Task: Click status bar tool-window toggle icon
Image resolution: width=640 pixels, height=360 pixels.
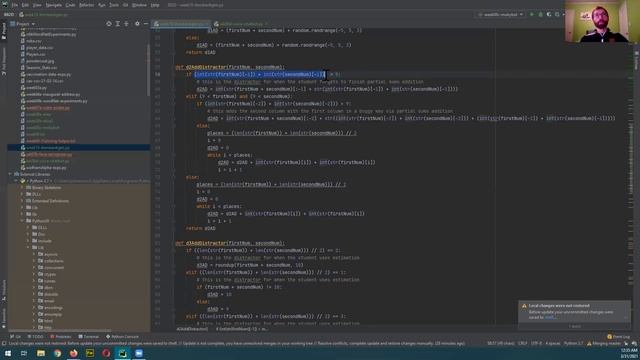Action: [4, 344]
